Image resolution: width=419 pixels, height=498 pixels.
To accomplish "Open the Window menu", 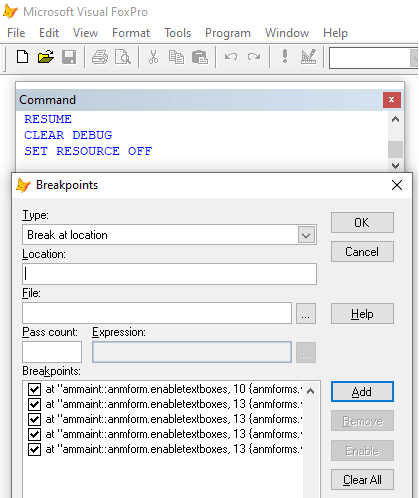I will (x=287, y=33).
